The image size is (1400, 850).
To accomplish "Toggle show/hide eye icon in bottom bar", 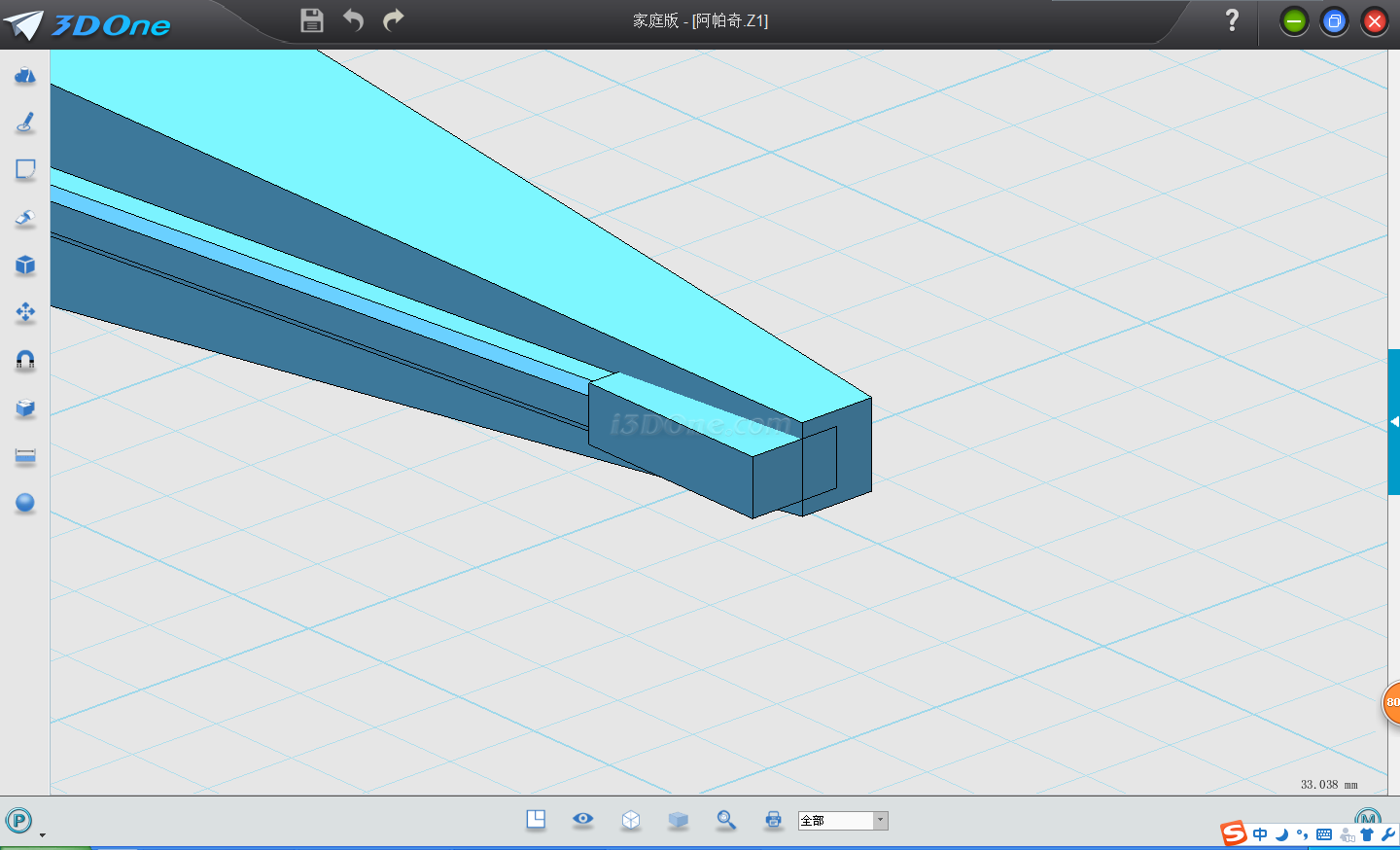I will tap(583, 819).
